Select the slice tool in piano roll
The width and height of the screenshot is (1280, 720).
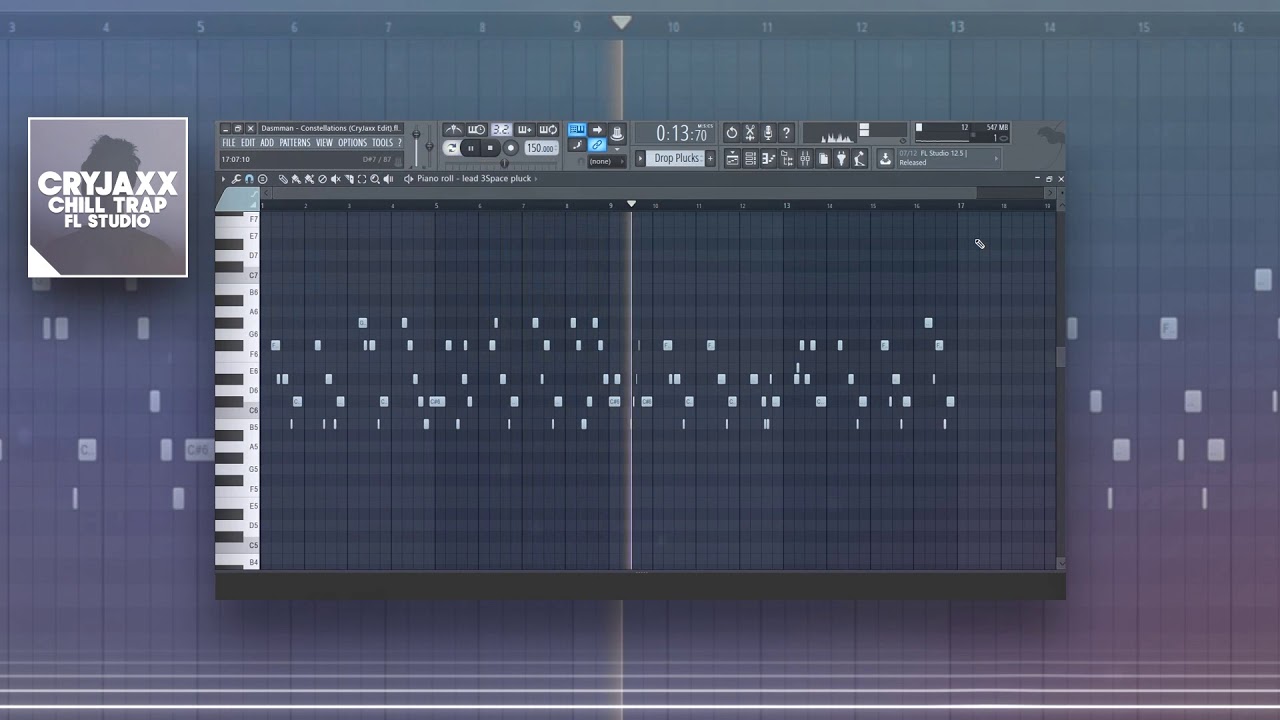(349, 179)
